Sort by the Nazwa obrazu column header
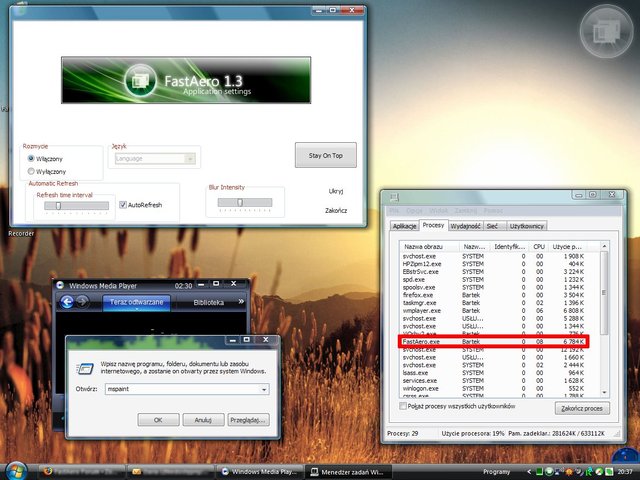The height and width of the screenshot is (480, 640). pyautogui.click(x=429, y=247)
